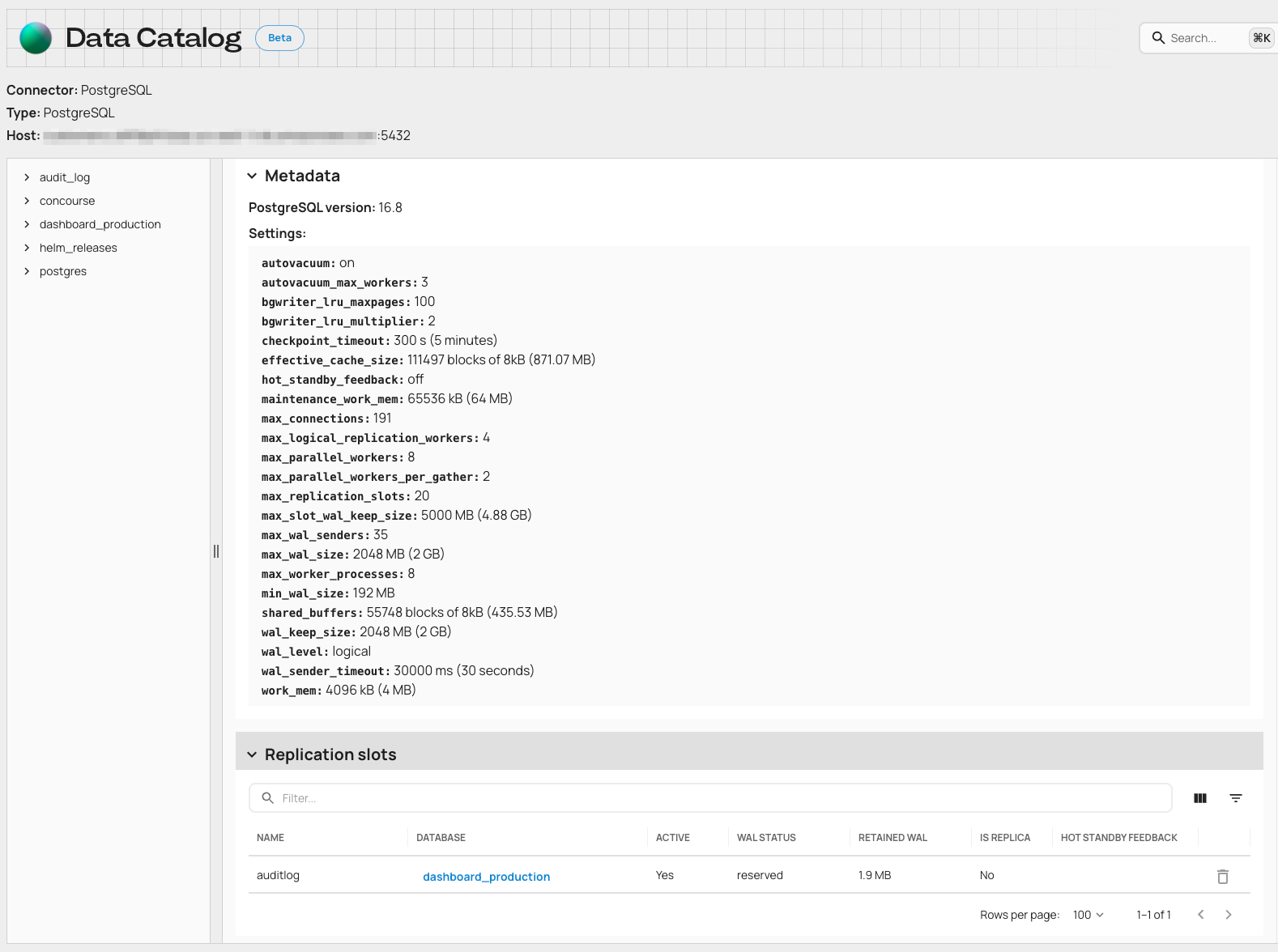Collapse the Metadata section

[x=252, y=176]
